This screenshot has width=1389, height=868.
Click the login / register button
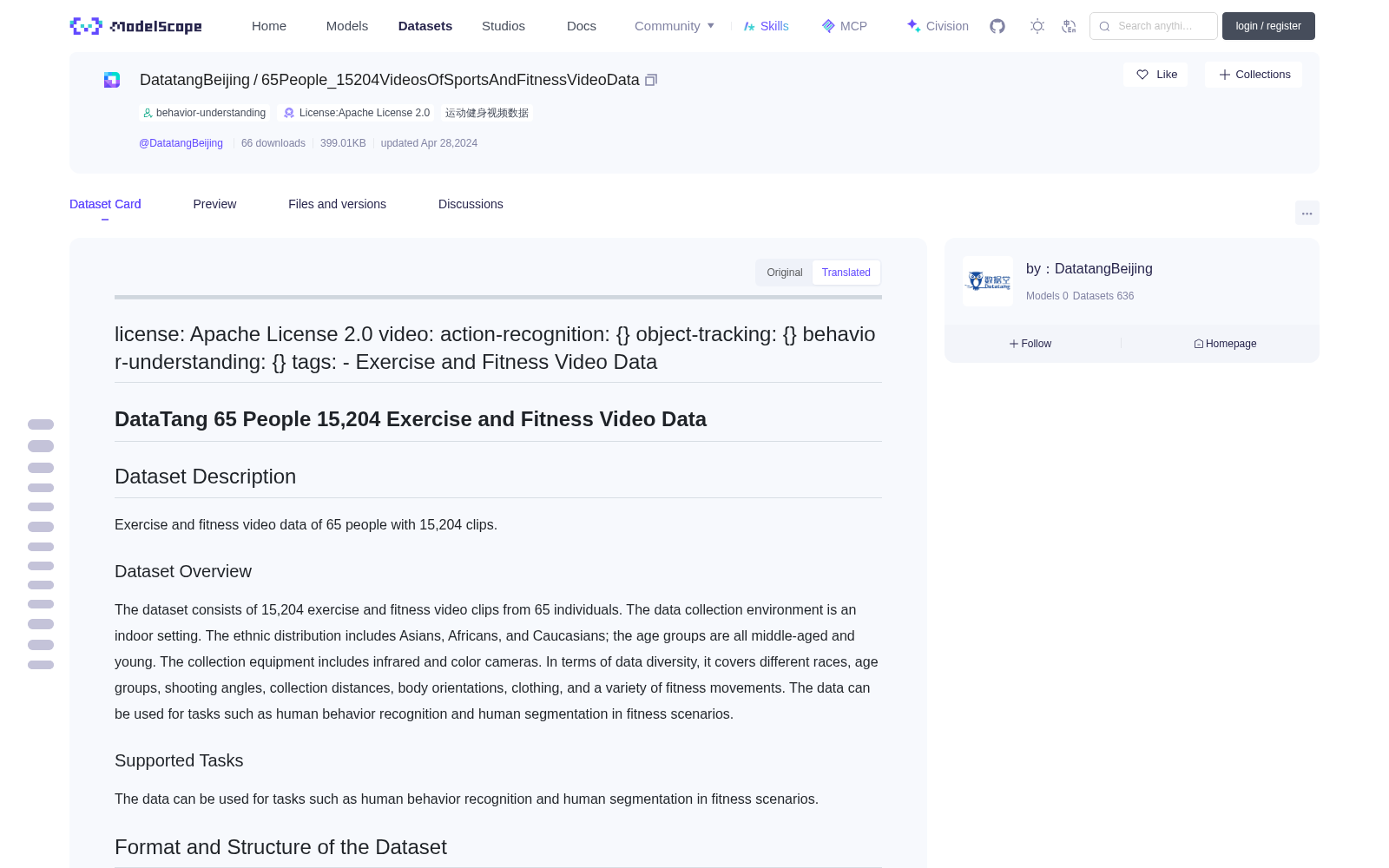(x=1268, y=26)
